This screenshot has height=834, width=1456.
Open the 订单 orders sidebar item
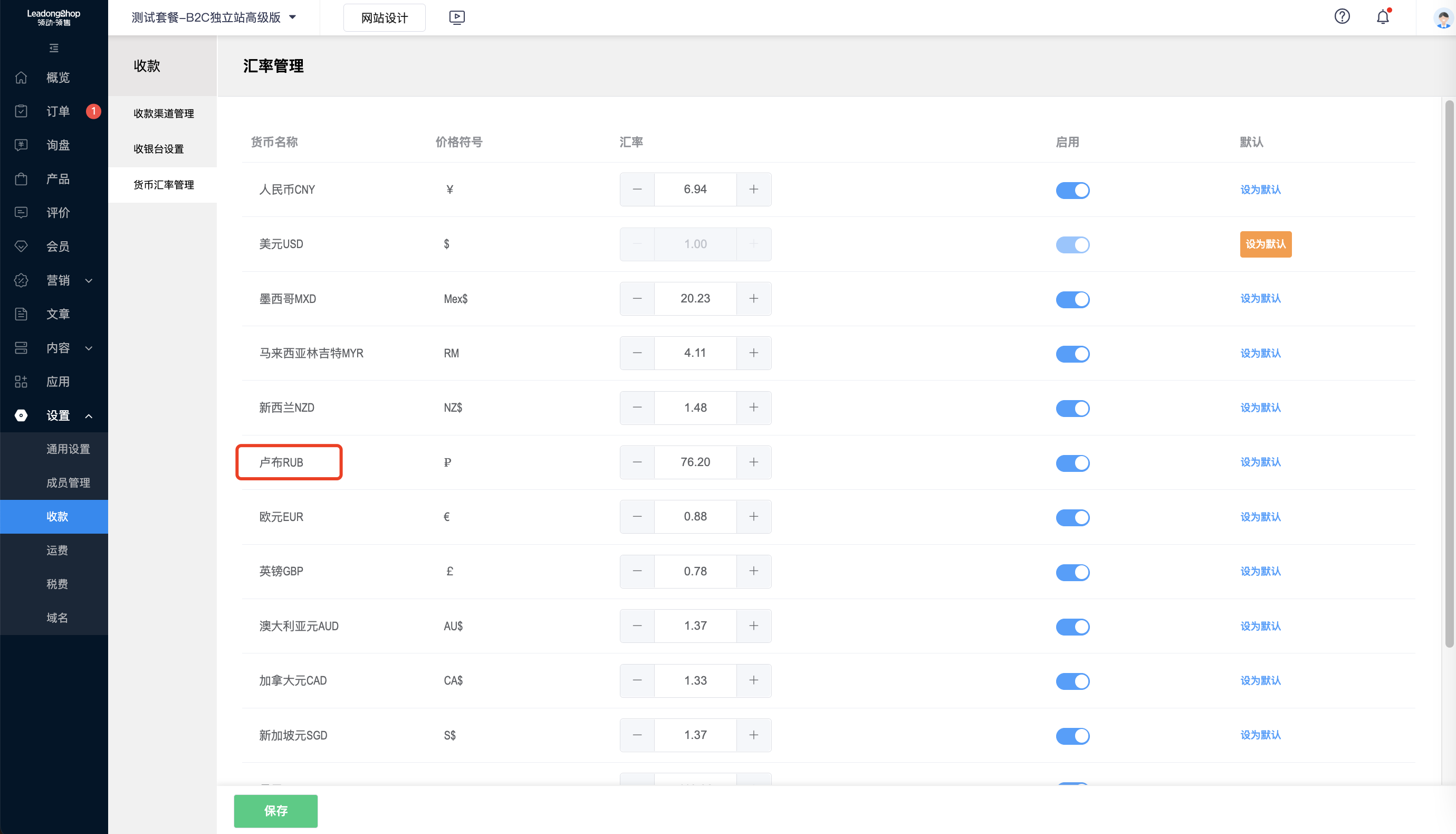58,111
